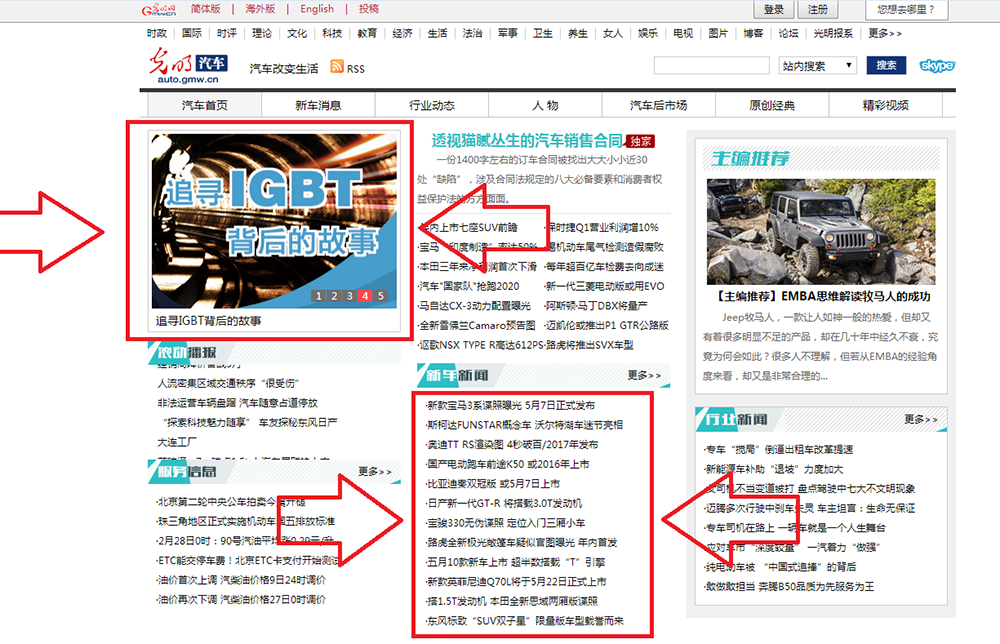Show carousel slide 2
1000x644 pixels.
335,296
